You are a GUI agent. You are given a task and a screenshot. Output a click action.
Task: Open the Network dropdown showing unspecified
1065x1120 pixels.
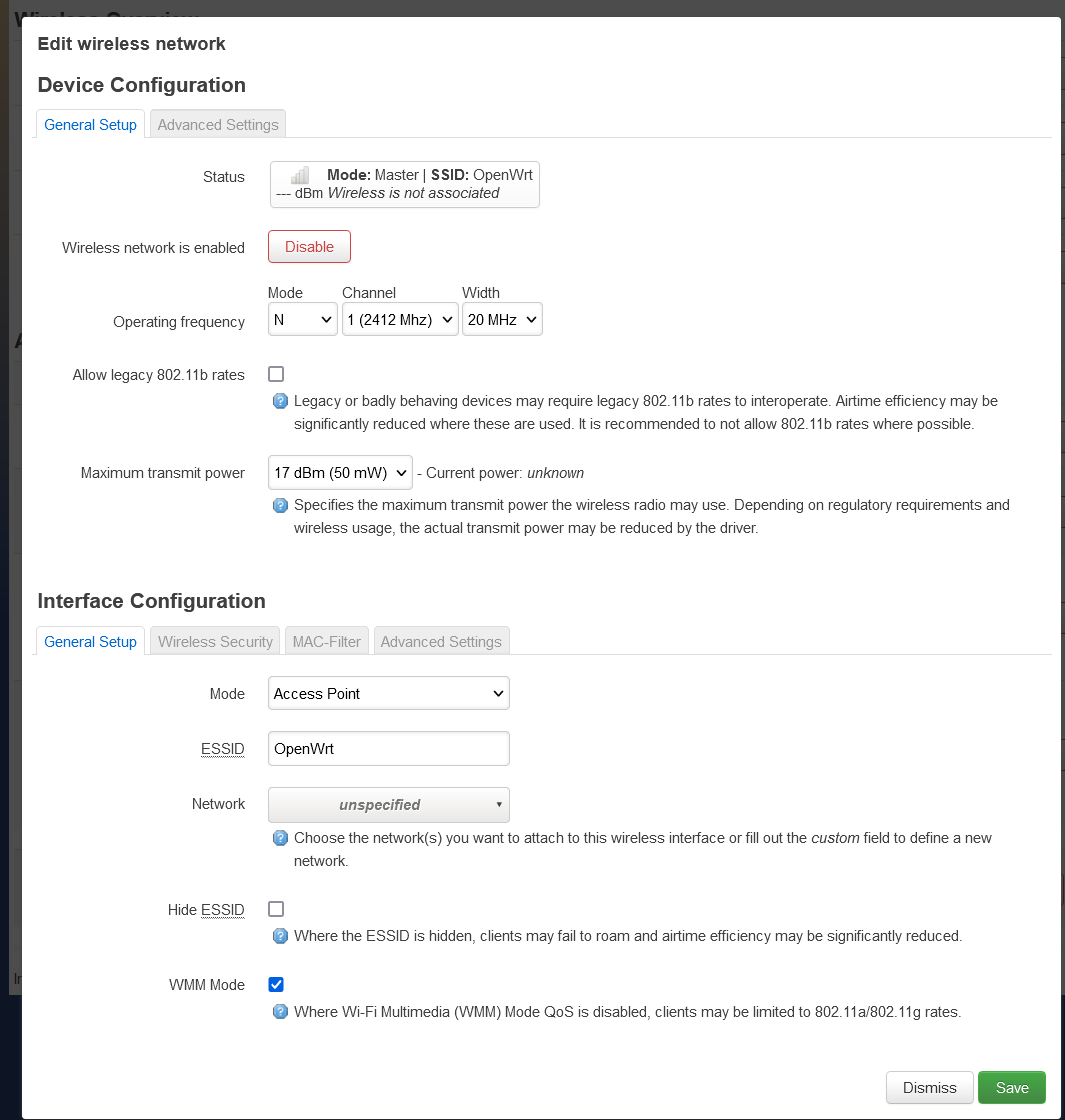click(389, 805)
